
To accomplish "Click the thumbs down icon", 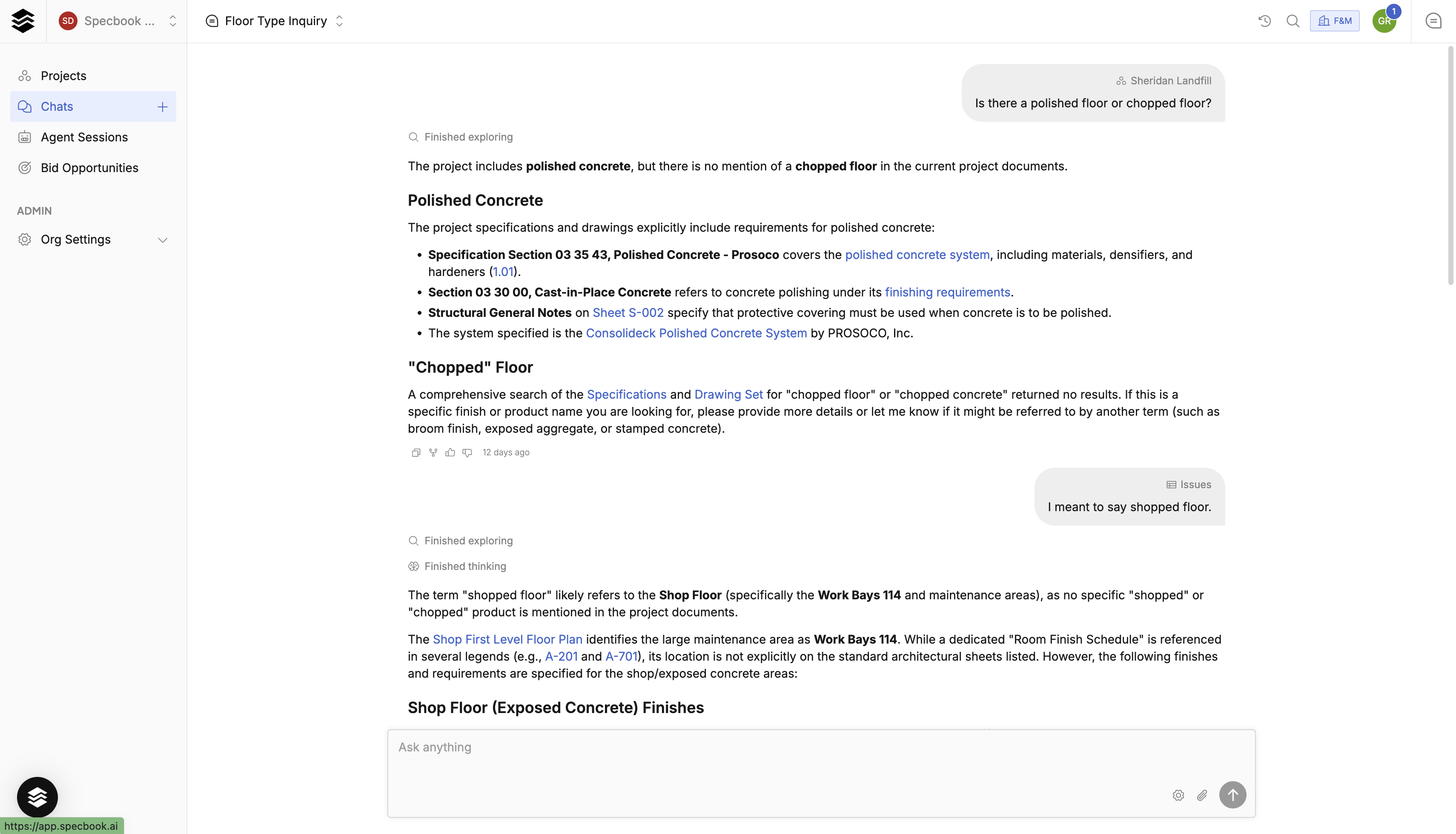I will (467, 452).
